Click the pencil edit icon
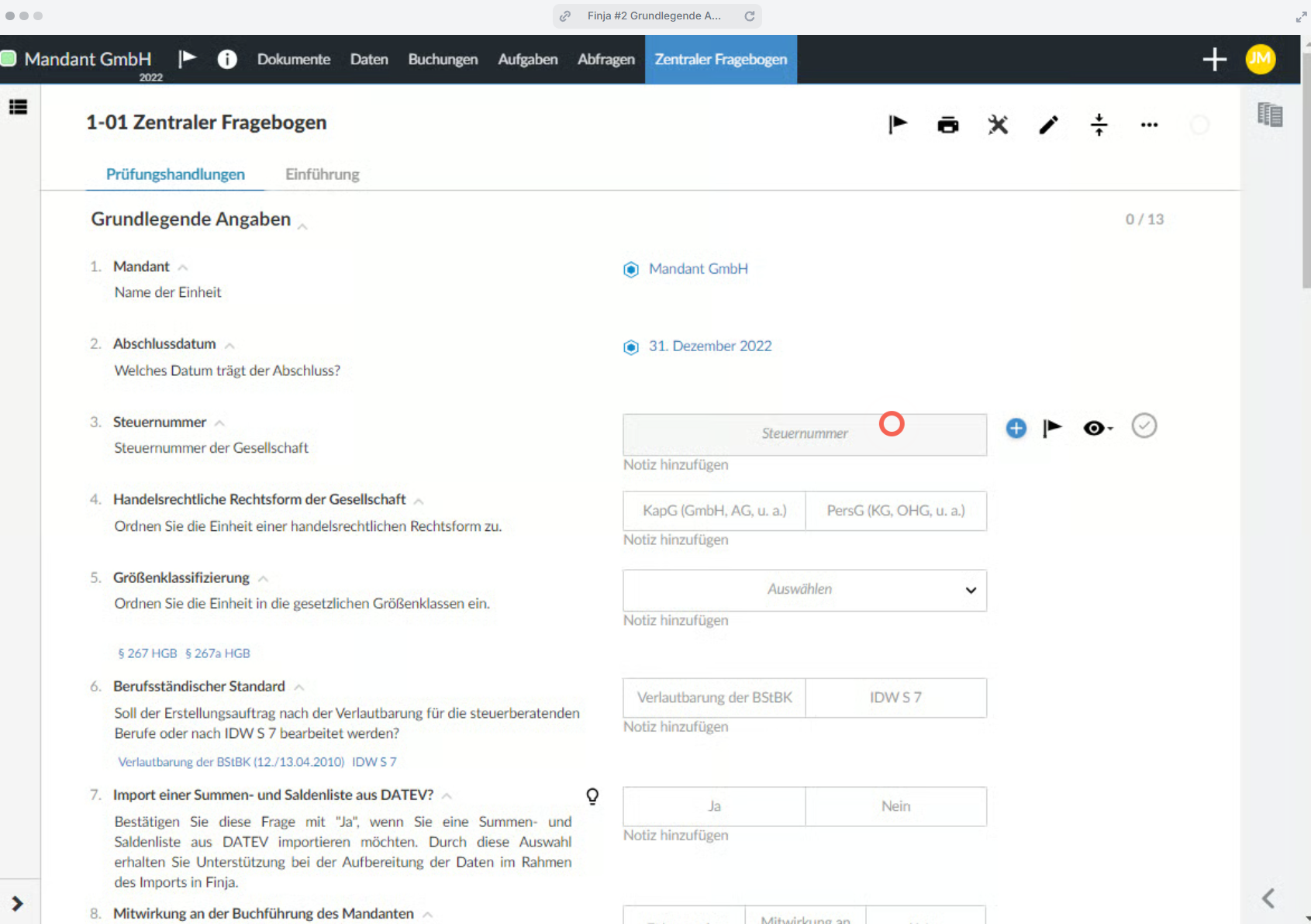 tap(1048, 125)
